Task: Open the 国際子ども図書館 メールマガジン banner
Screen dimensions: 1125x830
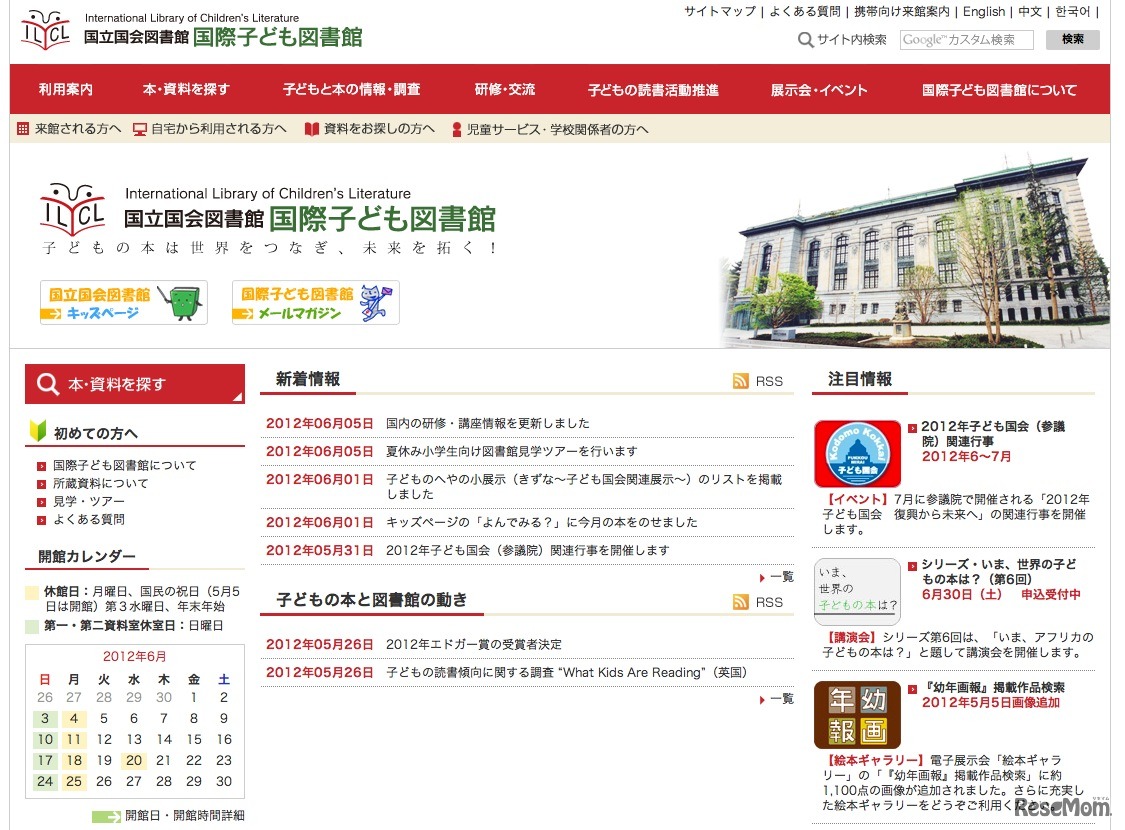Action: point(316,303)
